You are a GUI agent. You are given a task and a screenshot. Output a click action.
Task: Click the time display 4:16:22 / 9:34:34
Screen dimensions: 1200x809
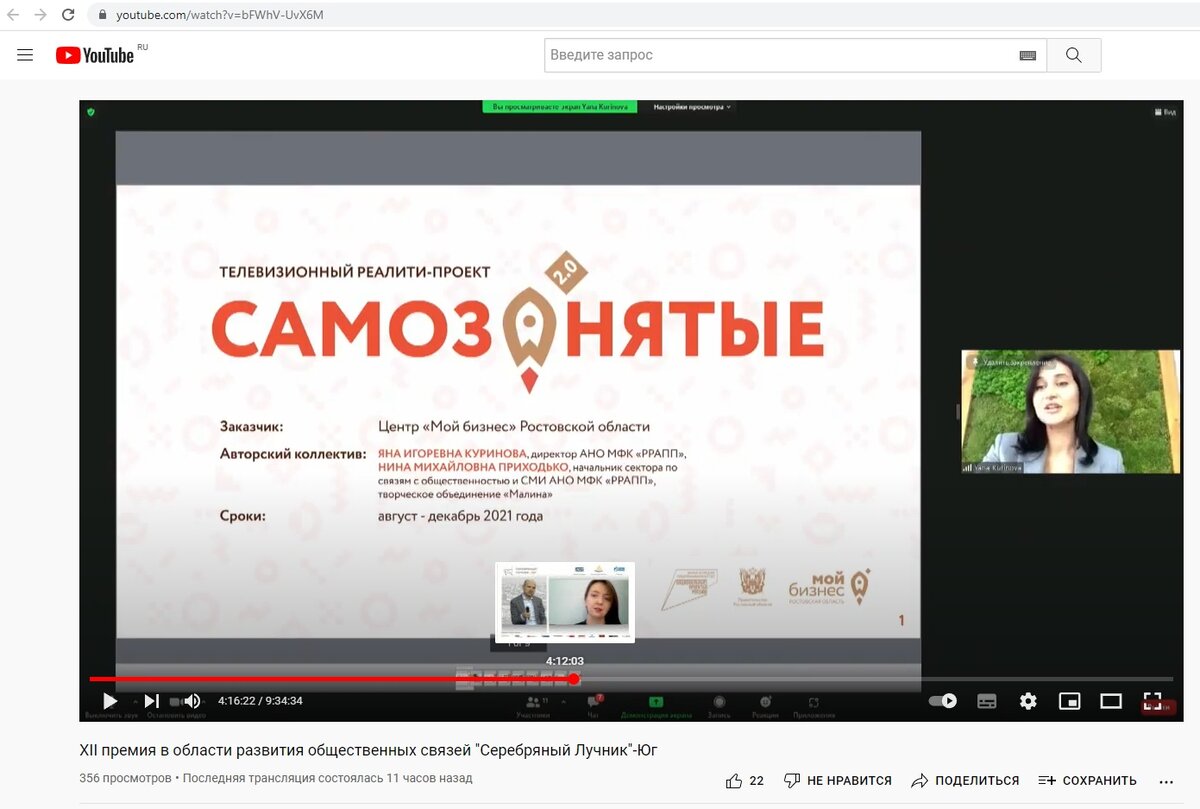260,701
